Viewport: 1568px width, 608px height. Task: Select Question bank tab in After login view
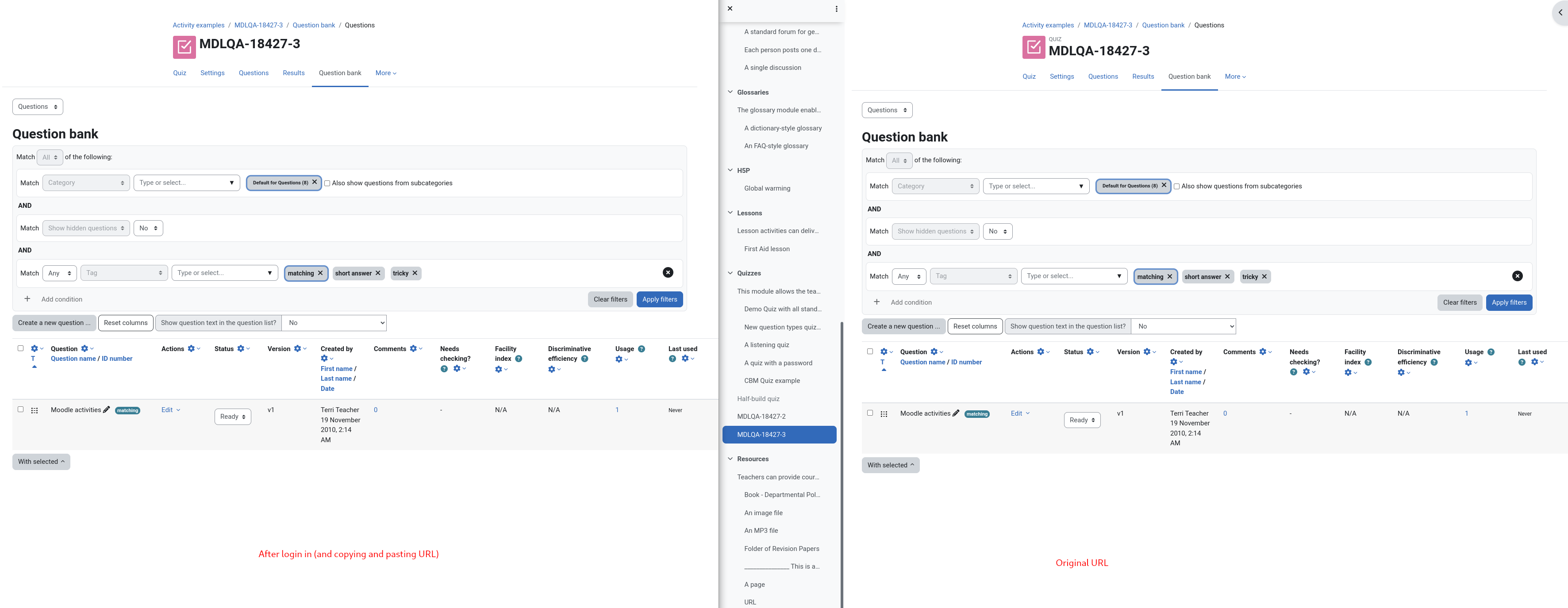click(x=340, y=73)
